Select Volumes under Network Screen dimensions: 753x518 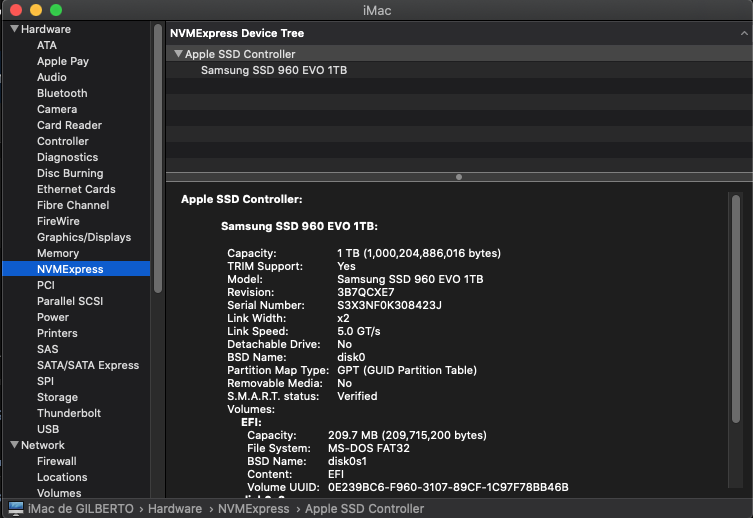click(x=59, y=493)
